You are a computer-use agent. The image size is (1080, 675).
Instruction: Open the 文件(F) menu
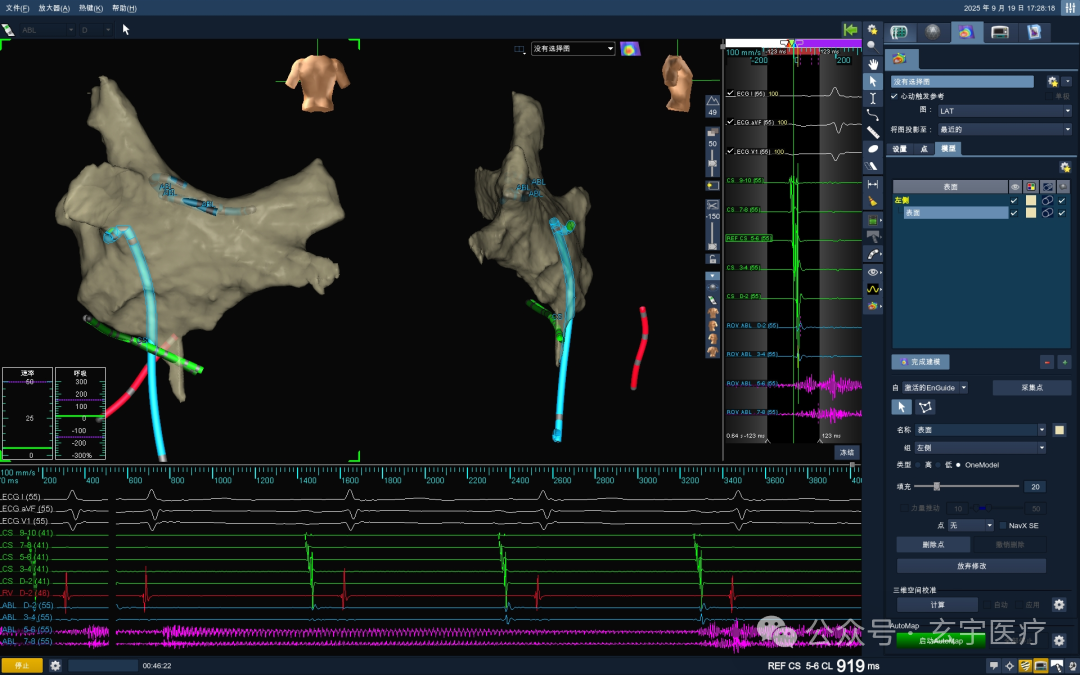pyautogui.click(x=17, y=8)
